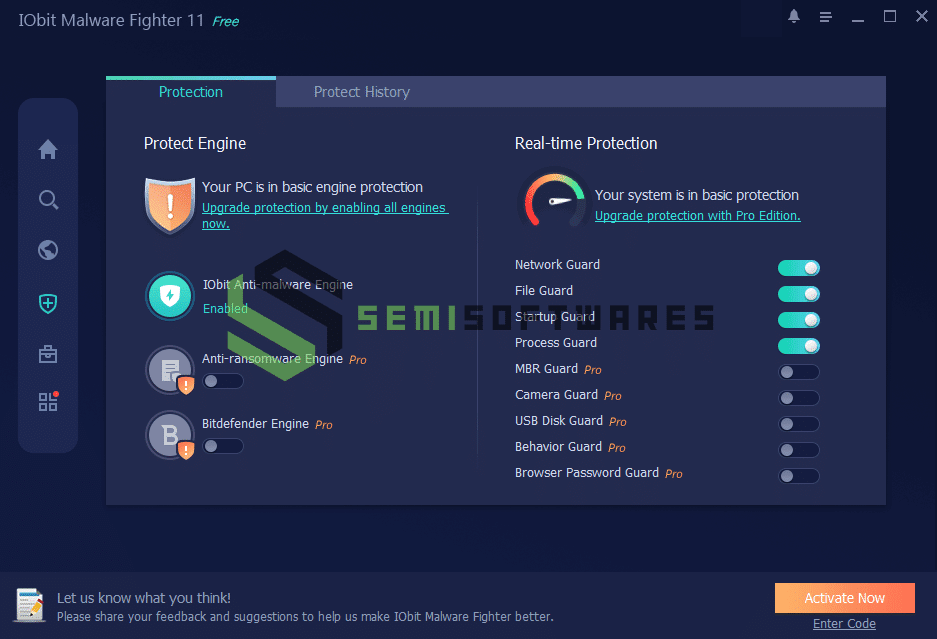Maximize the IObit Malware Fighter window
Viewport: 937px width, 639px height.
point(890,17)
